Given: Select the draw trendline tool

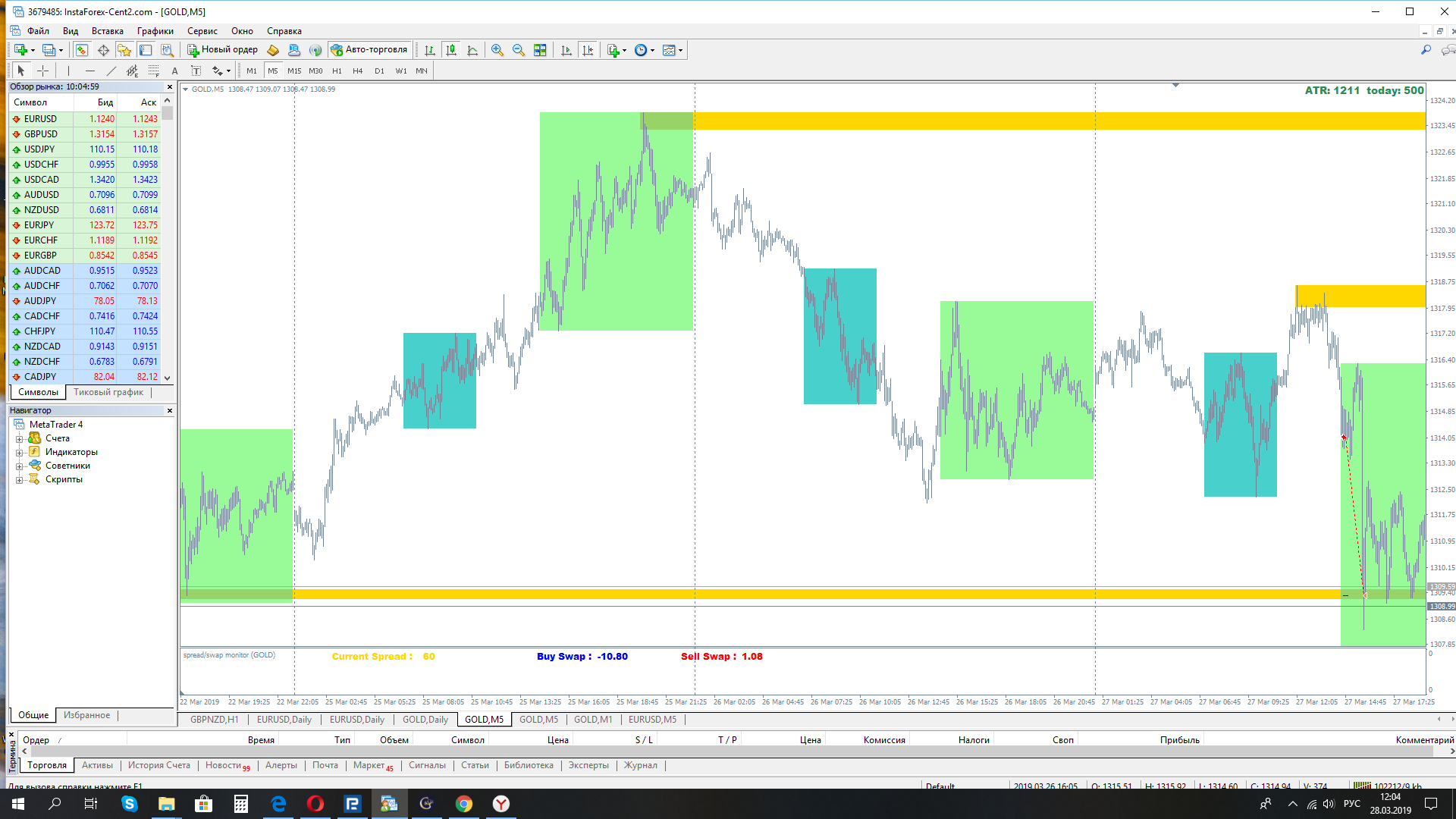Looking at the screenshot, I should [x=111, y=71].
